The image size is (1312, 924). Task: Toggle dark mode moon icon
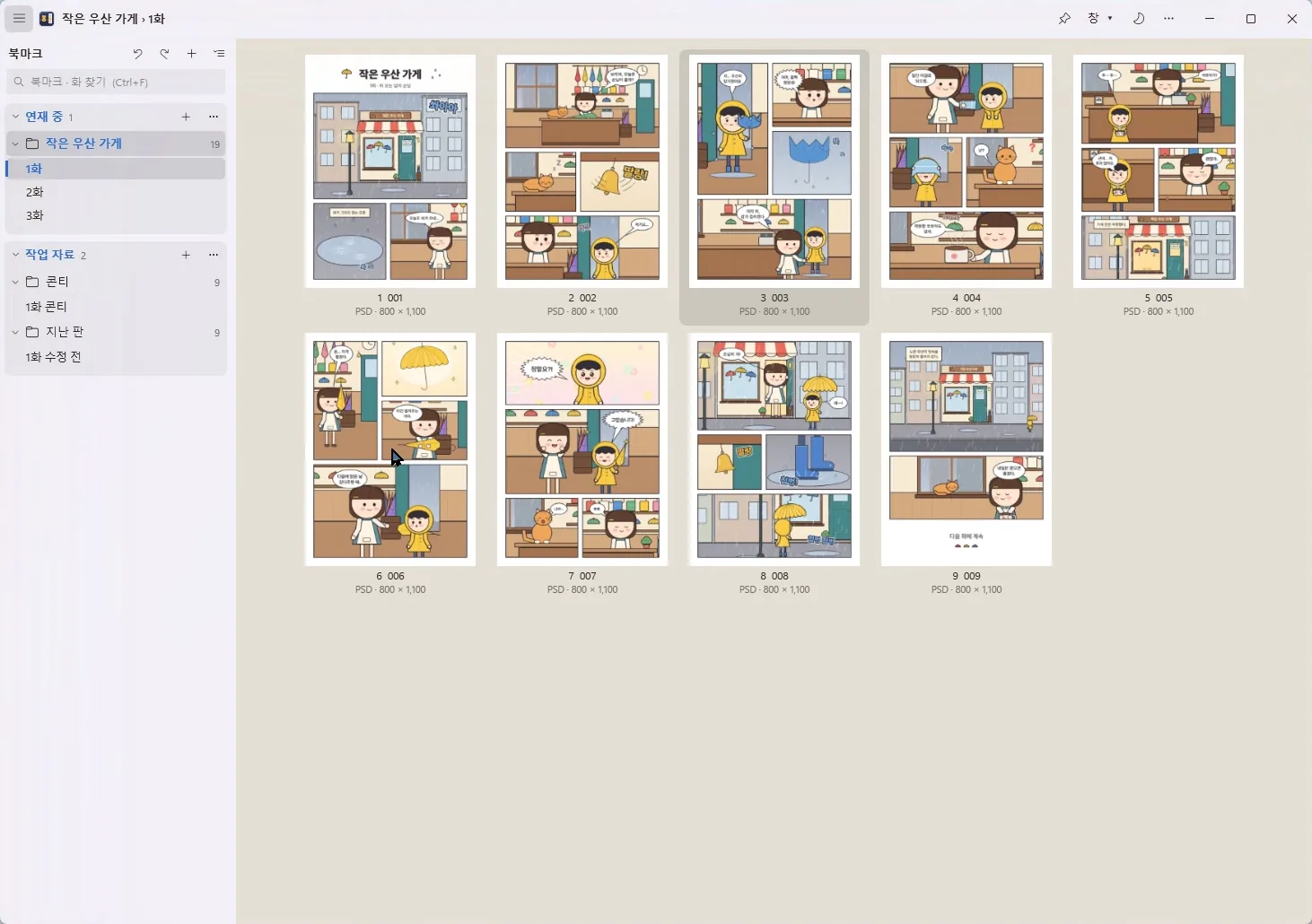point(1139,18)
